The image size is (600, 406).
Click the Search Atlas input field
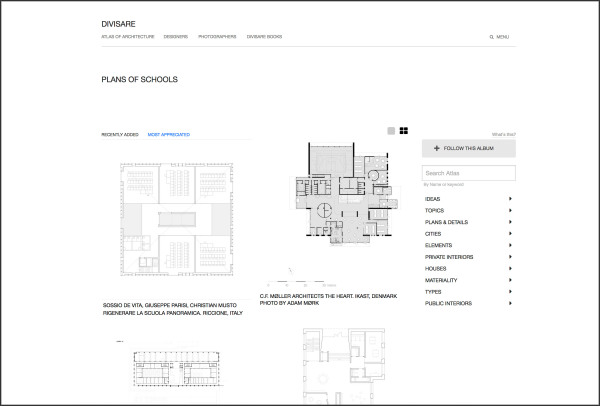pos(468,173)
